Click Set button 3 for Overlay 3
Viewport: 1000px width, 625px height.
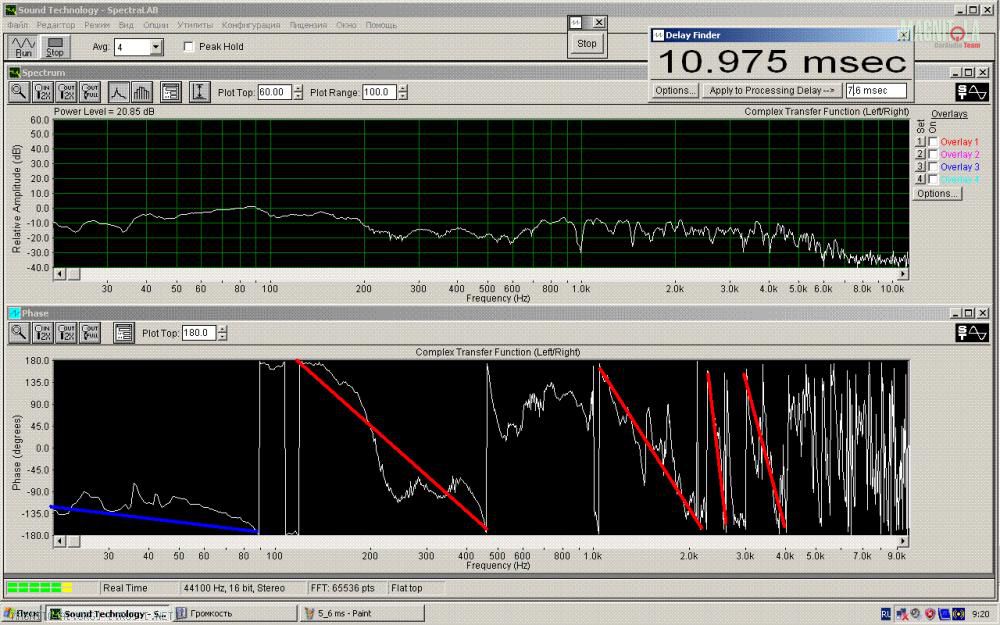(920, 166)
